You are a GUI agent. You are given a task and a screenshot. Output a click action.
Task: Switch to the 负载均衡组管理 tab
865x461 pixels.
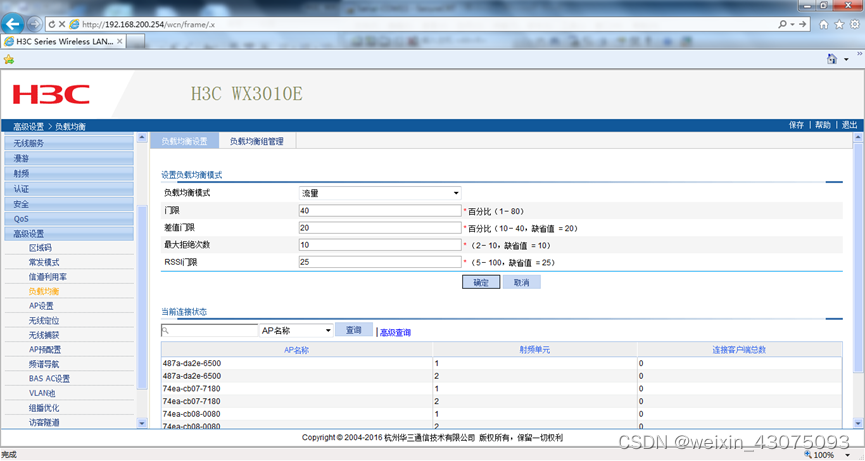(x=257, y=141)
